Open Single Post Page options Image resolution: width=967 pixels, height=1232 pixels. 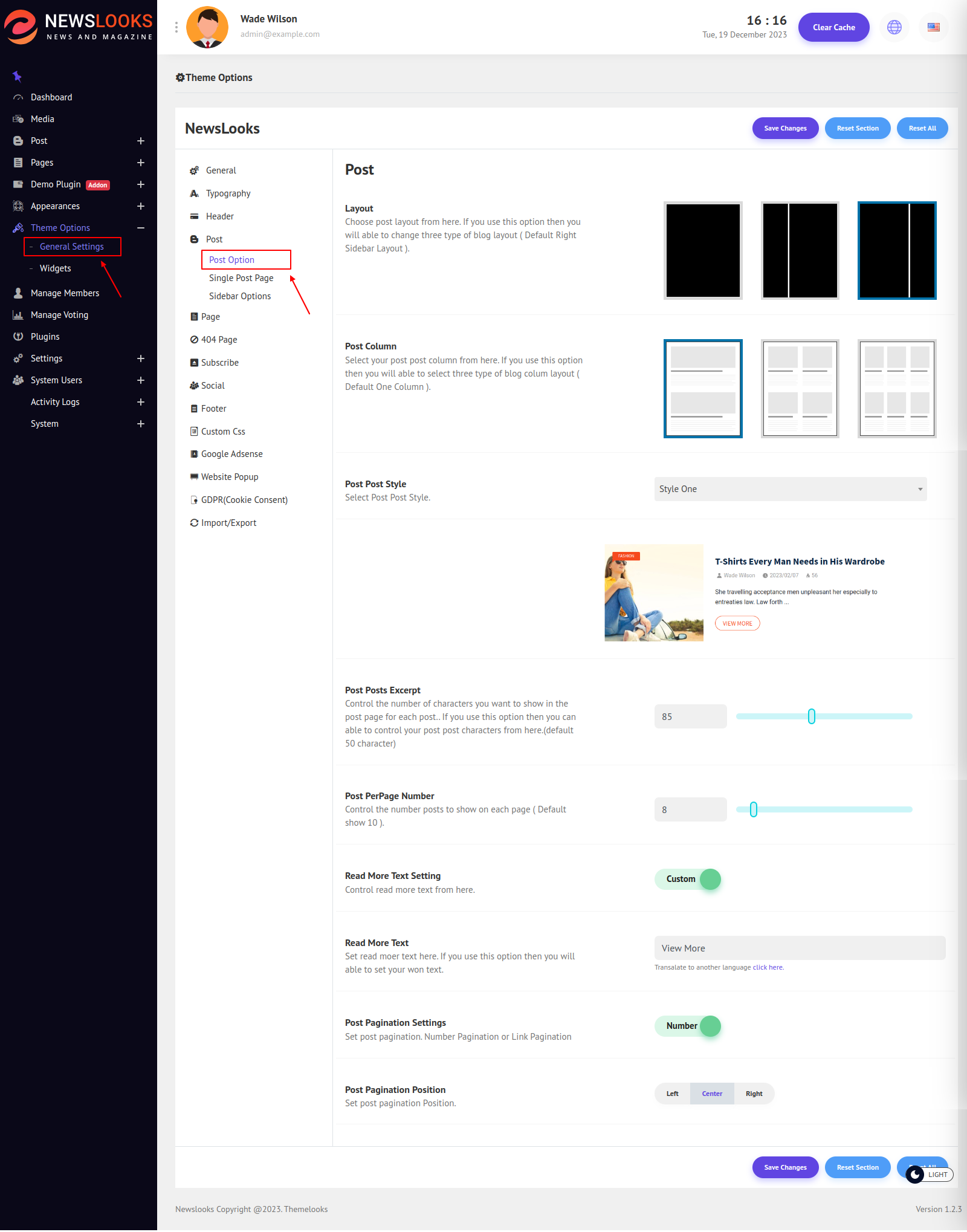click(x=241, y=278)
